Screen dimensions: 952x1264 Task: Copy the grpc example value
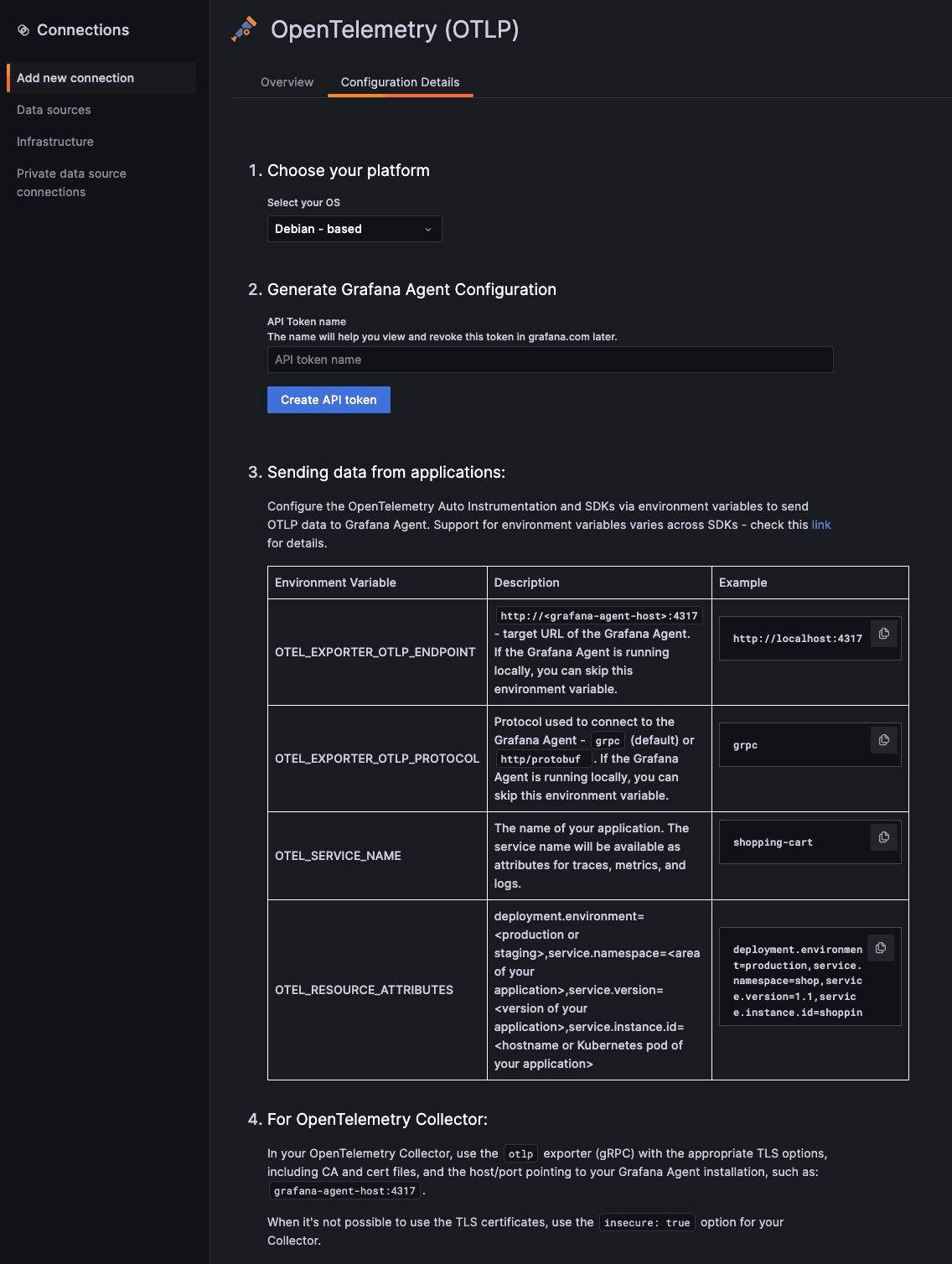coord(883,740)
